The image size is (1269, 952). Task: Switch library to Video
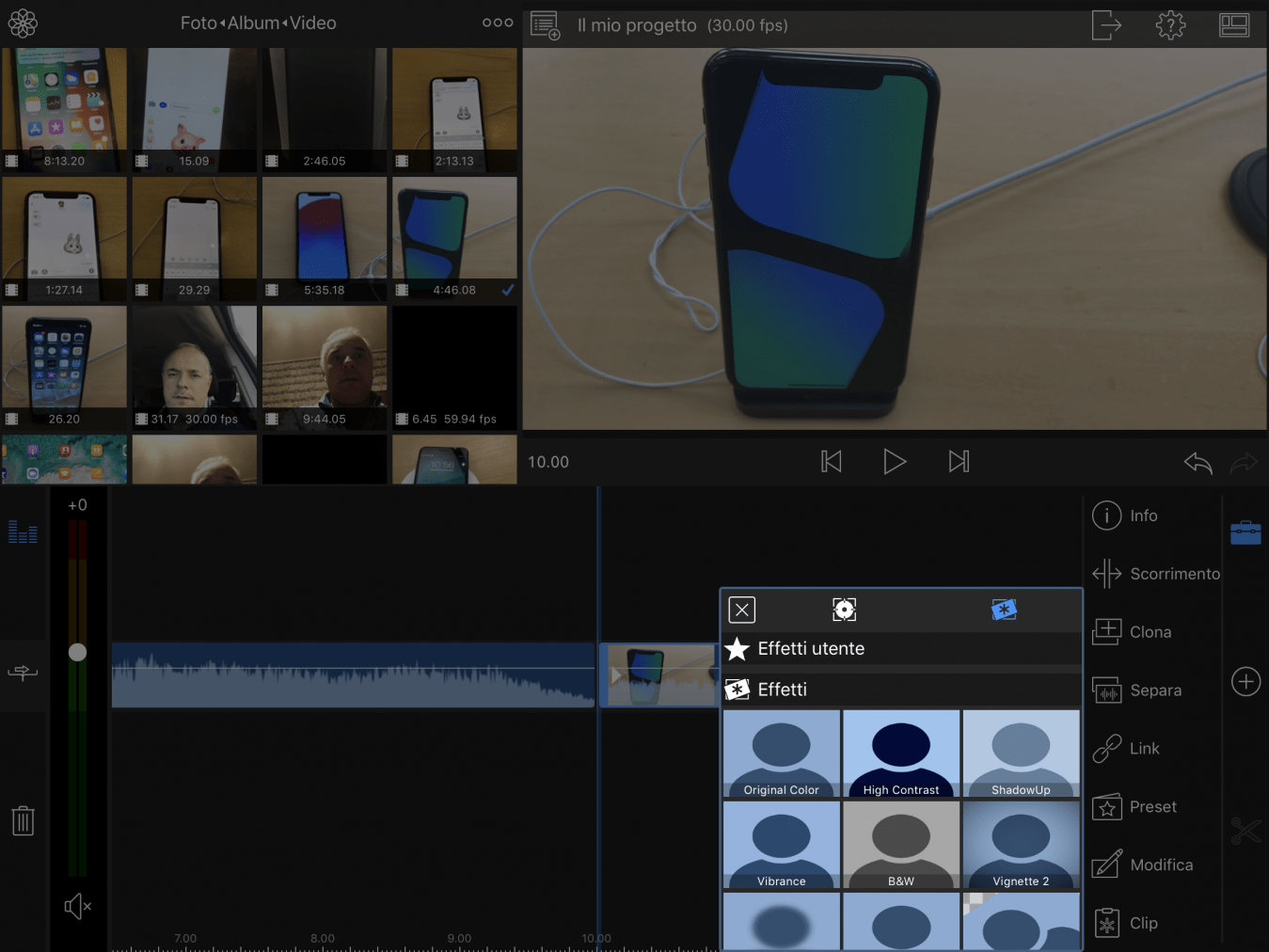[x=313, y=23]
